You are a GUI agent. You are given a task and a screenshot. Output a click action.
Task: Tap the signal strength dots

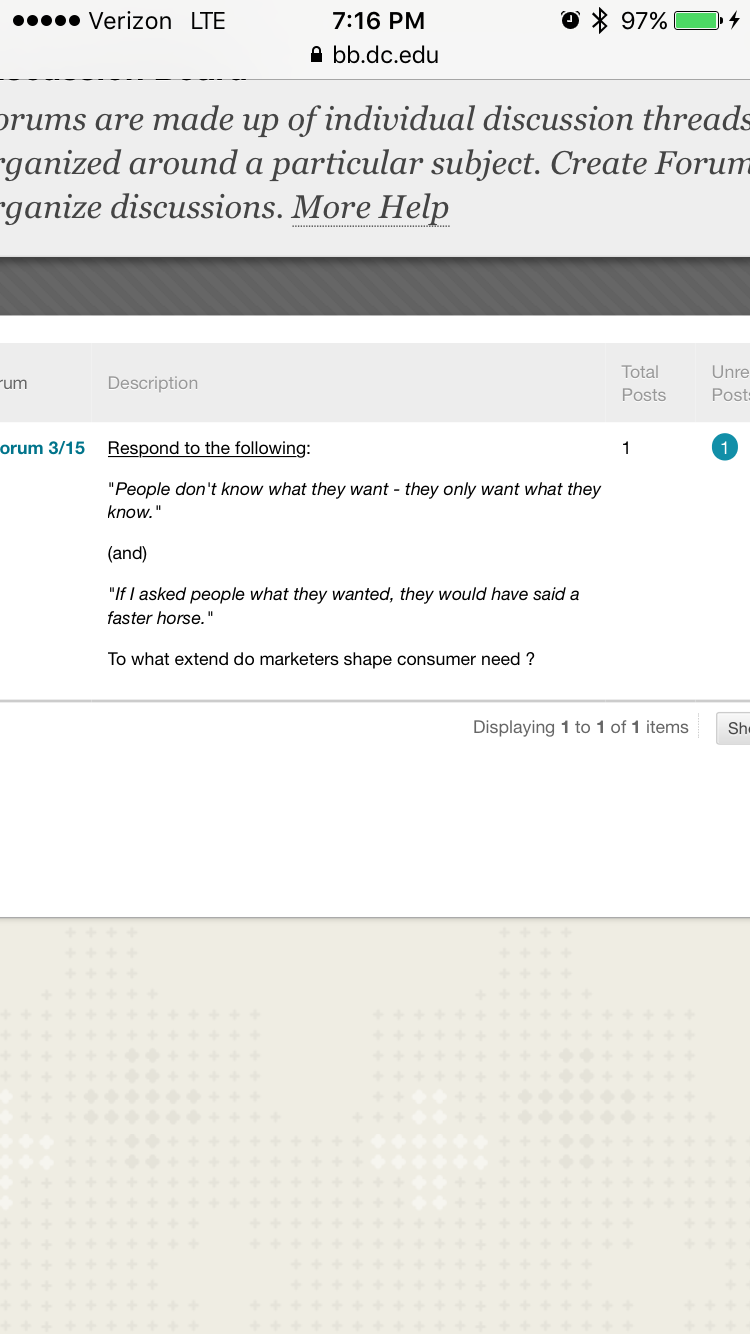coord(46,21)
